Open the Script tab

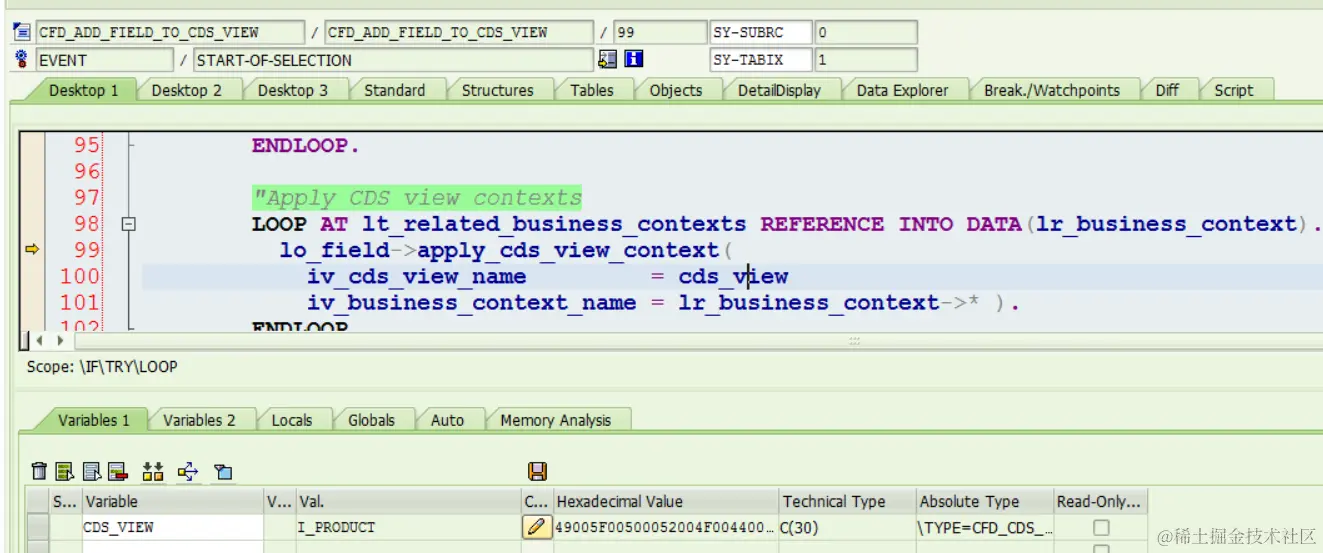(x=1234, y=90)
